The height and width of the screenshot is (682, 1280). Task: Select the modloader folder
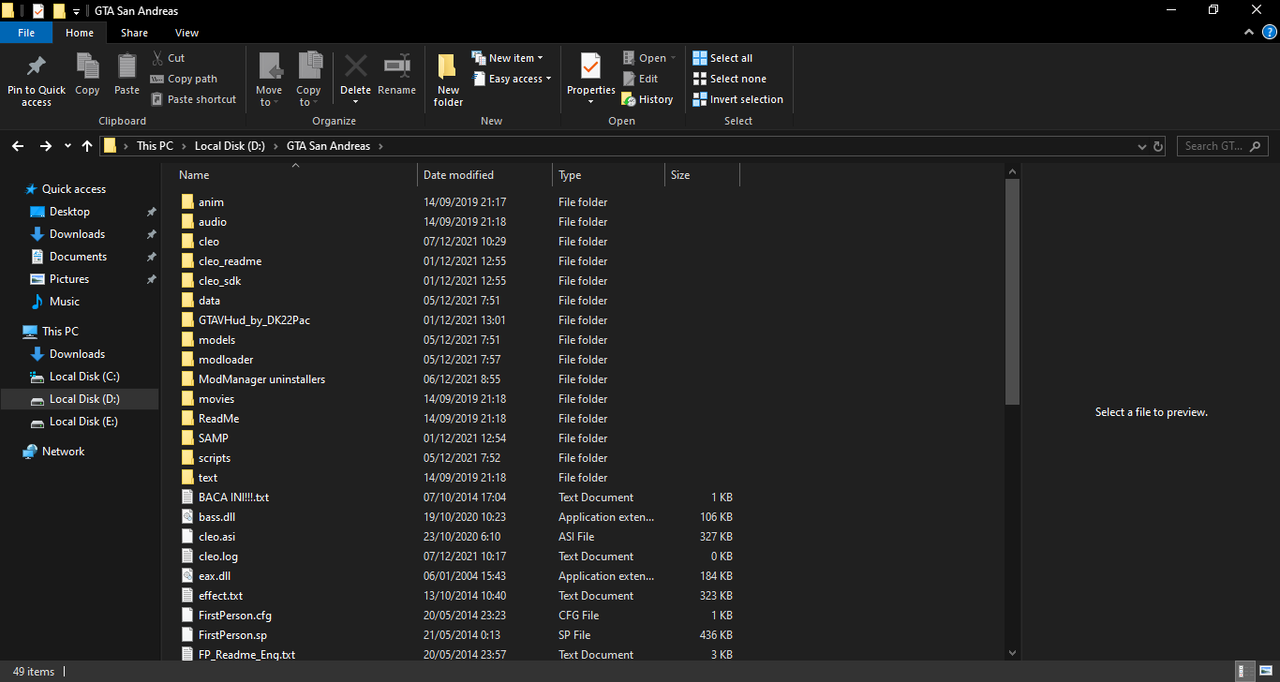[225, 359]
